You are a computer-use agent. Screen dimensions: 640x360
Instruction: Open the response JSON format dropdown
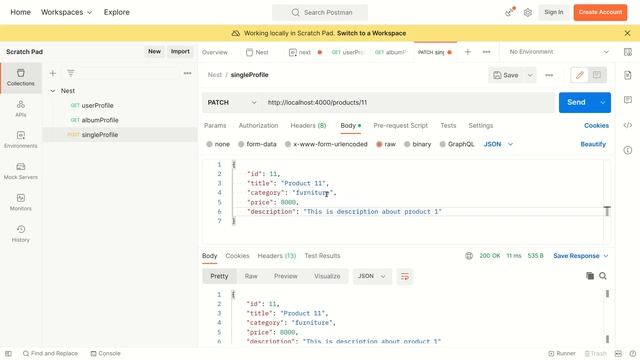372,276
